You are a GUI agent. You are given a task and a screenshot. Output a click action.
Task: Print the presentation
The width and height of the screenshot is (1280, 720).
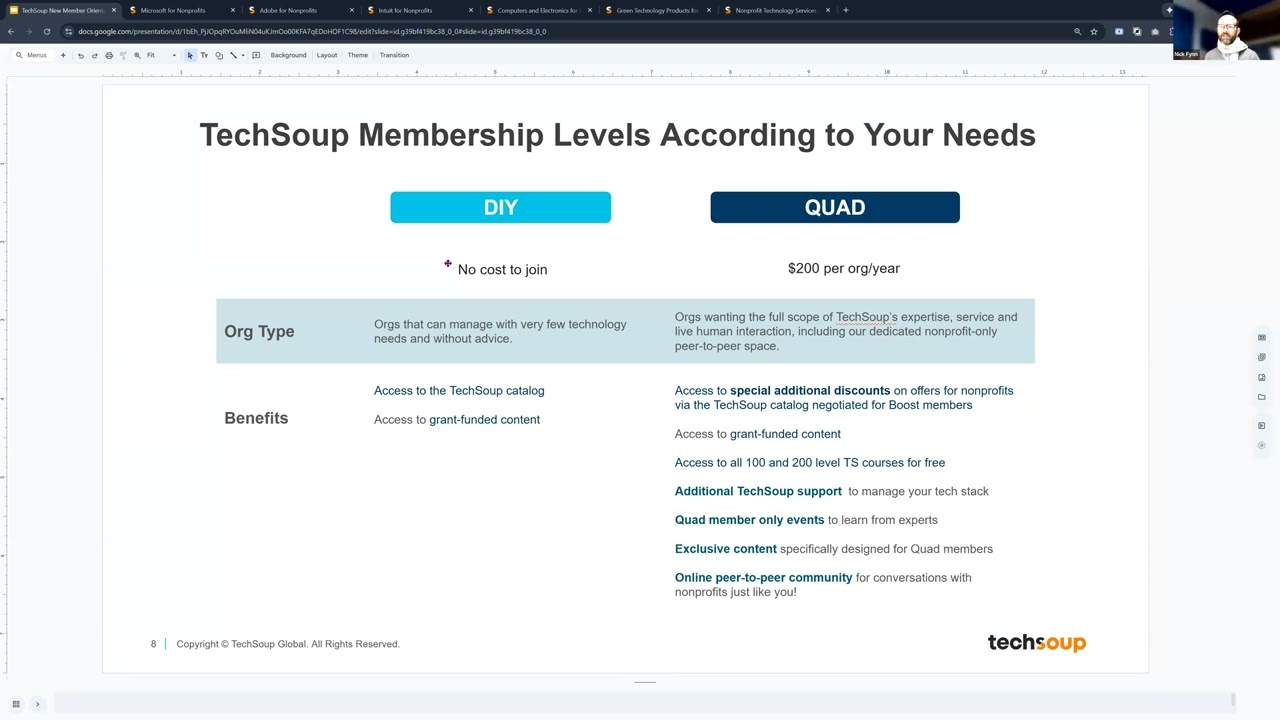(109, 55)
